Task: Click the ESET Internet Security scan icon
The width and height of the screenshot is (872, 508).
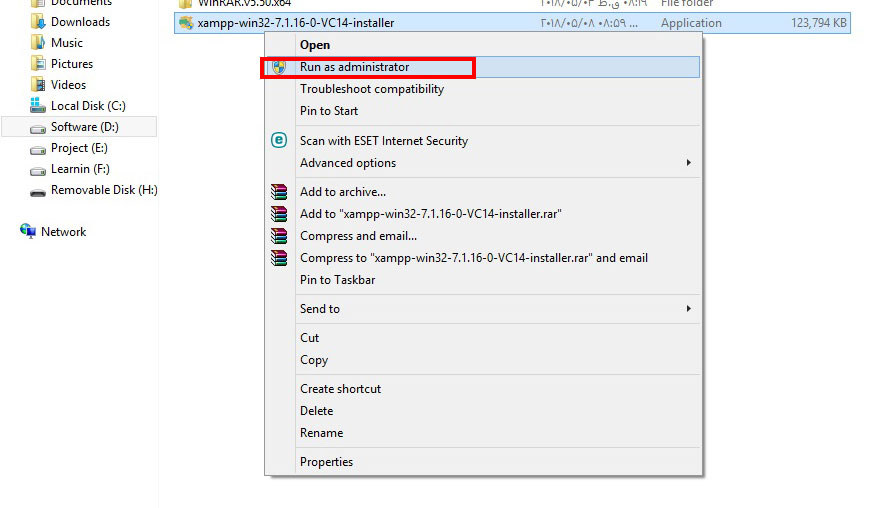Action: pyautogui.click(x=280, y=141)
